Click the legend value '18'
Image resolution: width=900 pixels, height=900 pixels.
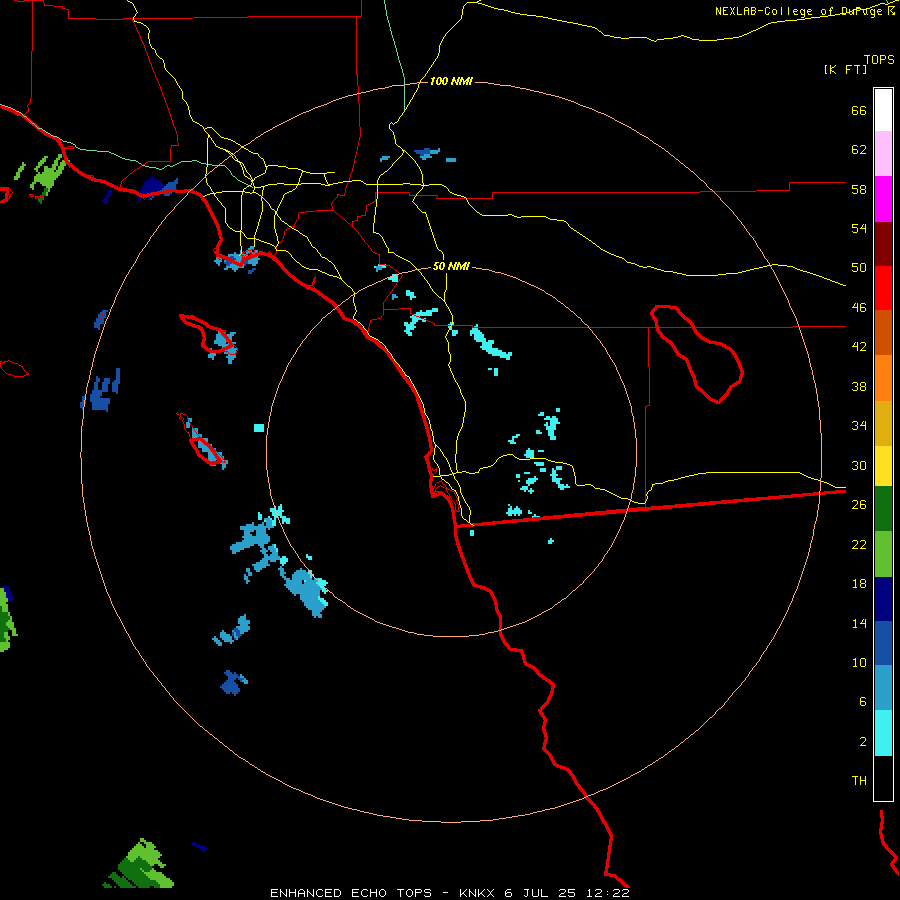(x=859, y=584)
